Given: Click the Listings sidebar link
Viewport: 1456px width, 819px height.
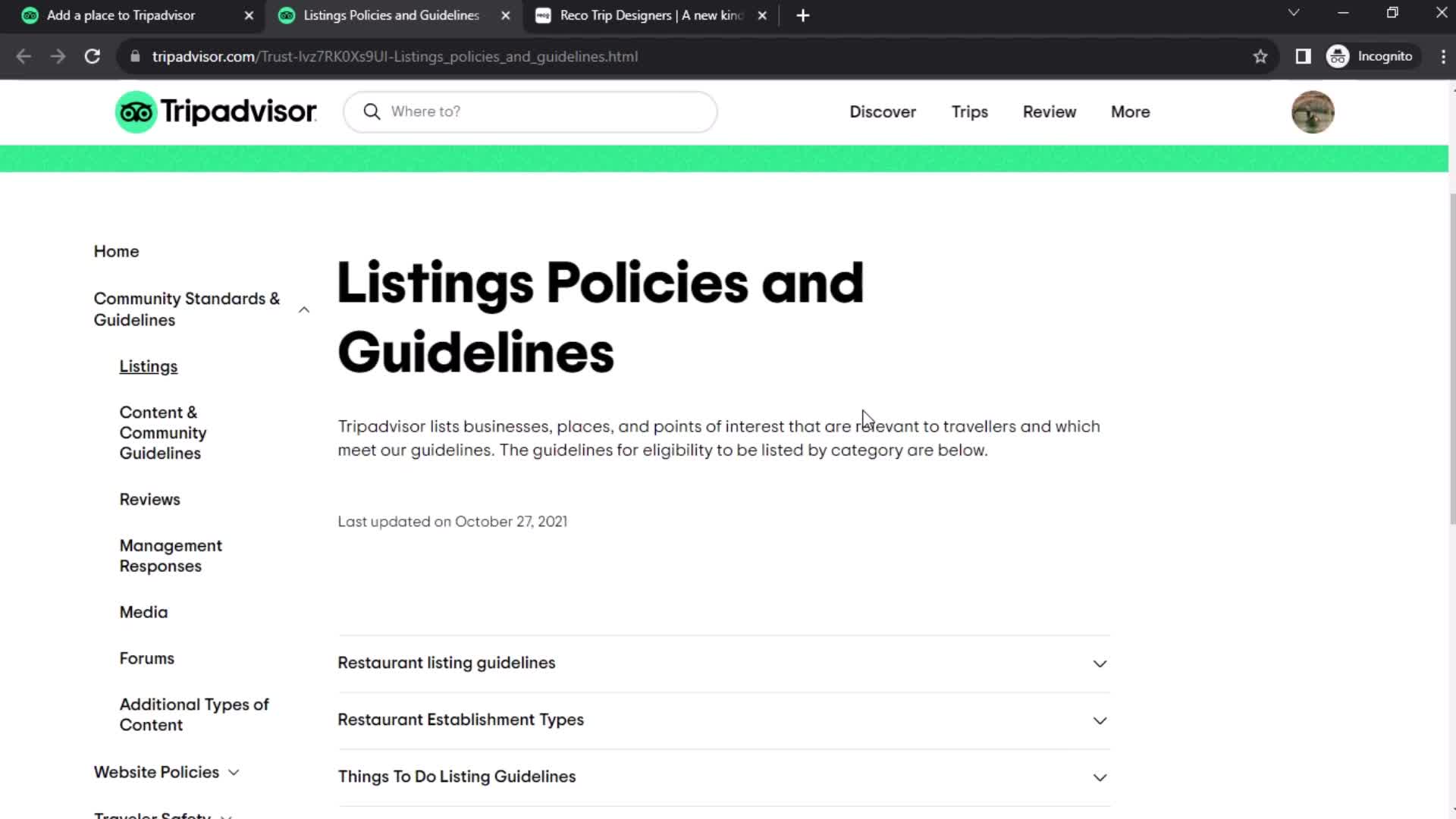Looking at the screenshot, I should 148,366.
